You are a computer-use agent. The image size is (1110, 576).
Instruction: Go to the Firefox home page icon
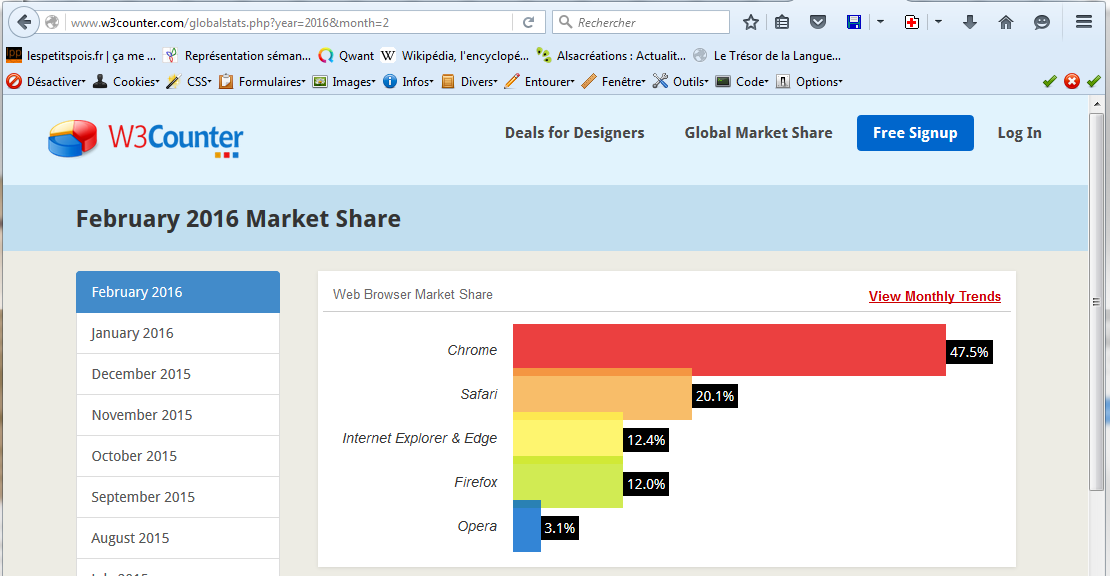click(x=1006, y=22)
